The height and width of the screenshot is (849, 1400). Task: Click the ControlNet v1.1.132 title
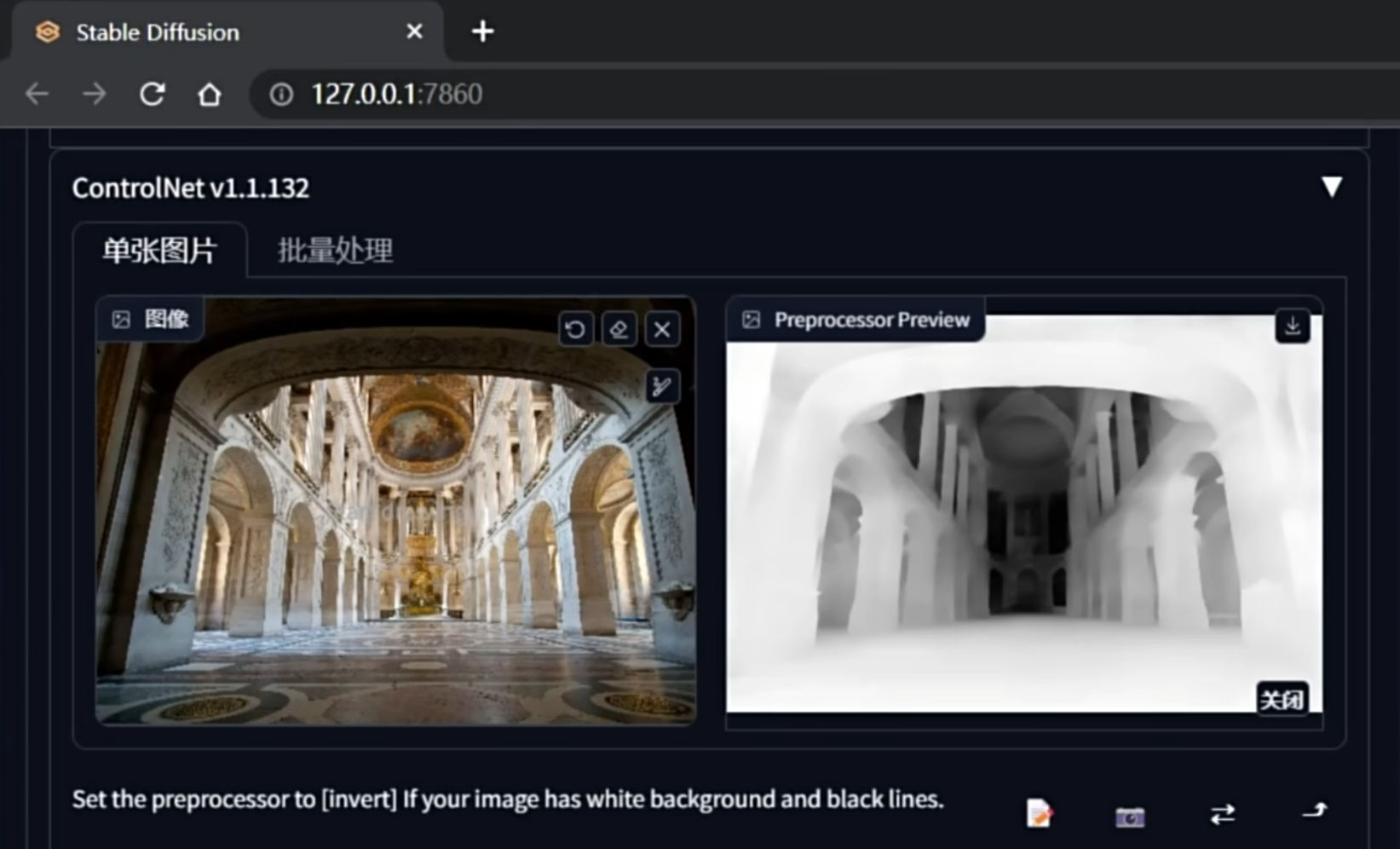[x=191, y=188]
